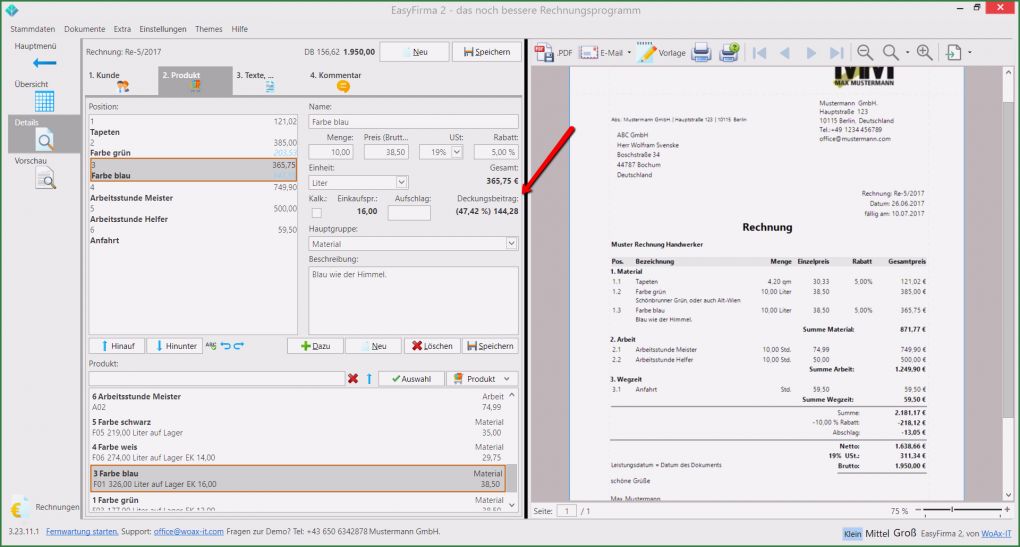The height and width of the screenshot is (547, 1020).
Task: Select the Groß font size option
Action: [904, 533]
